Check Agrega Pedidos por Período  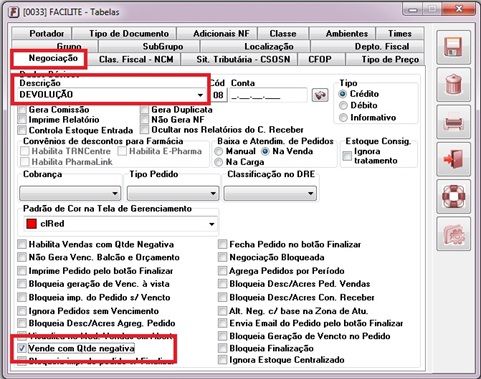222,271
